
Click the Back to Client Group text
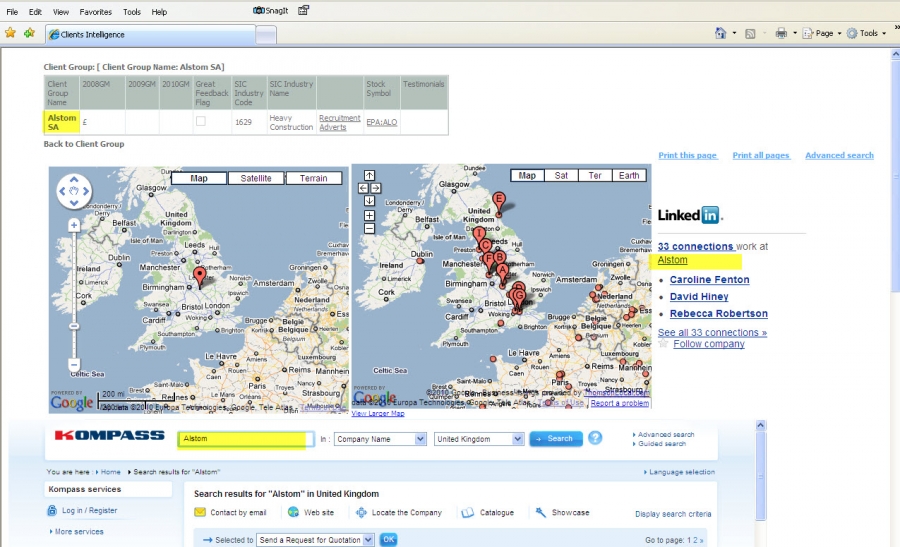tap(84, 144)
